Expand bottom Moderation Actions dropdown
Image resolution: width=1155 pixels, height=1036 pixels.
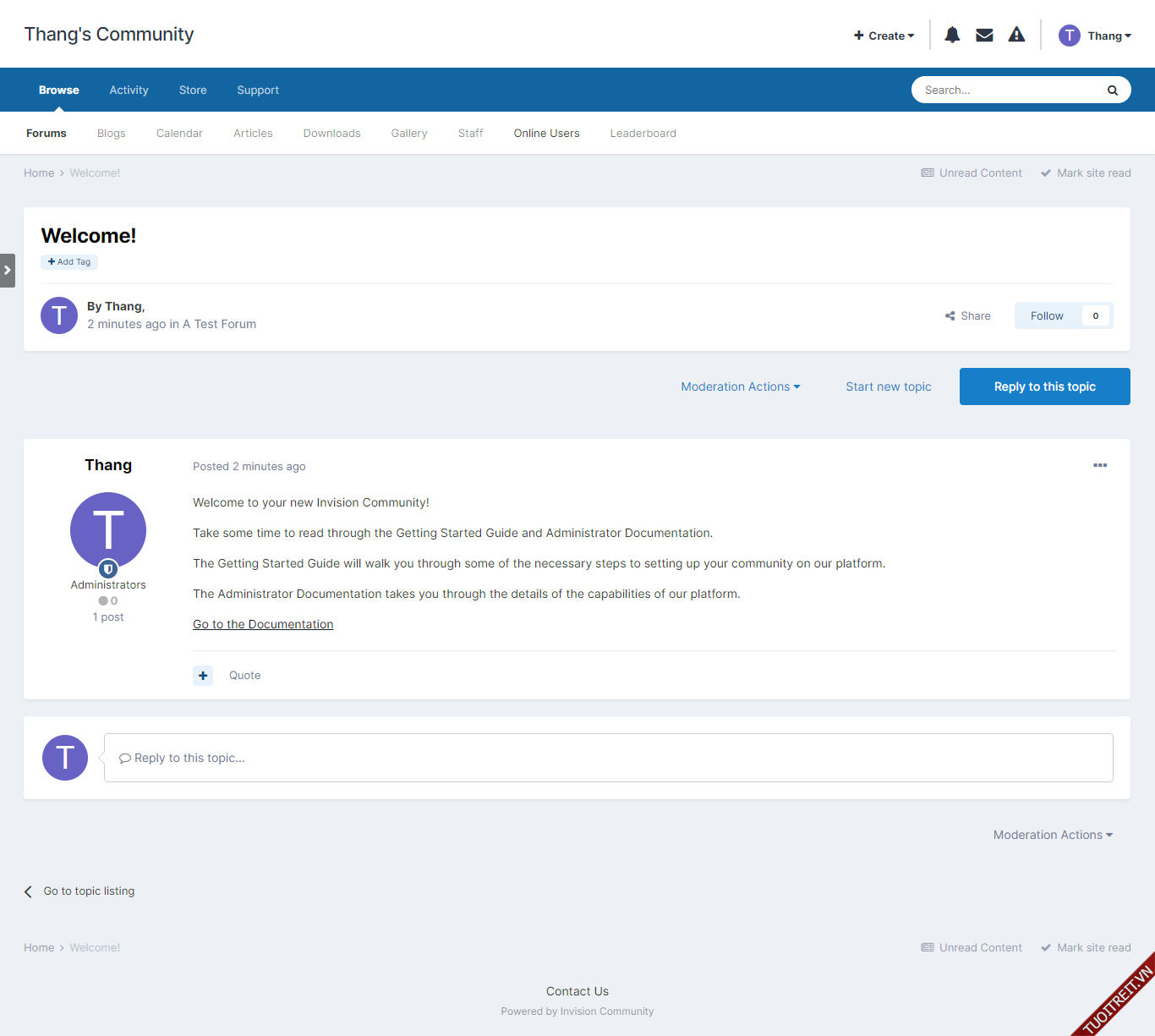pos(1052,835)
